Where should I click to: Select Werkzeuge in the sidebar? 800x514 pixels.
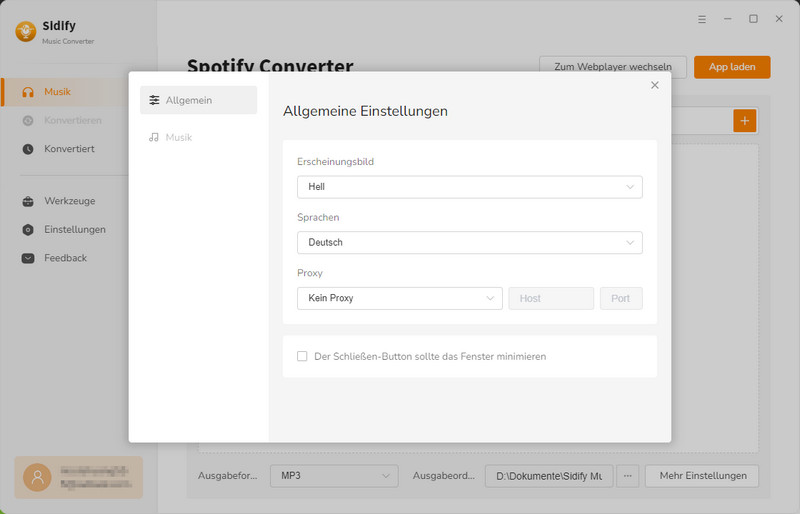[69, 201]
